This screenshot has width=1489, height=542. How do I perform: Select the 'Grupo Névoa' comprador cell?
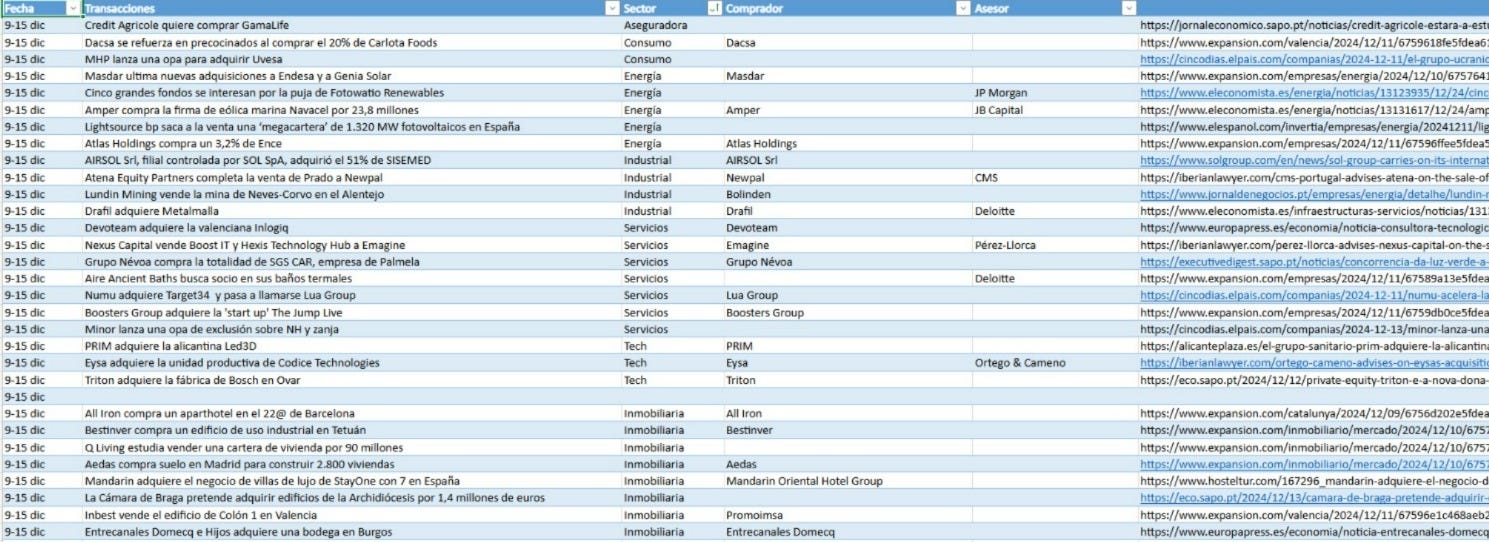[847, 262]
